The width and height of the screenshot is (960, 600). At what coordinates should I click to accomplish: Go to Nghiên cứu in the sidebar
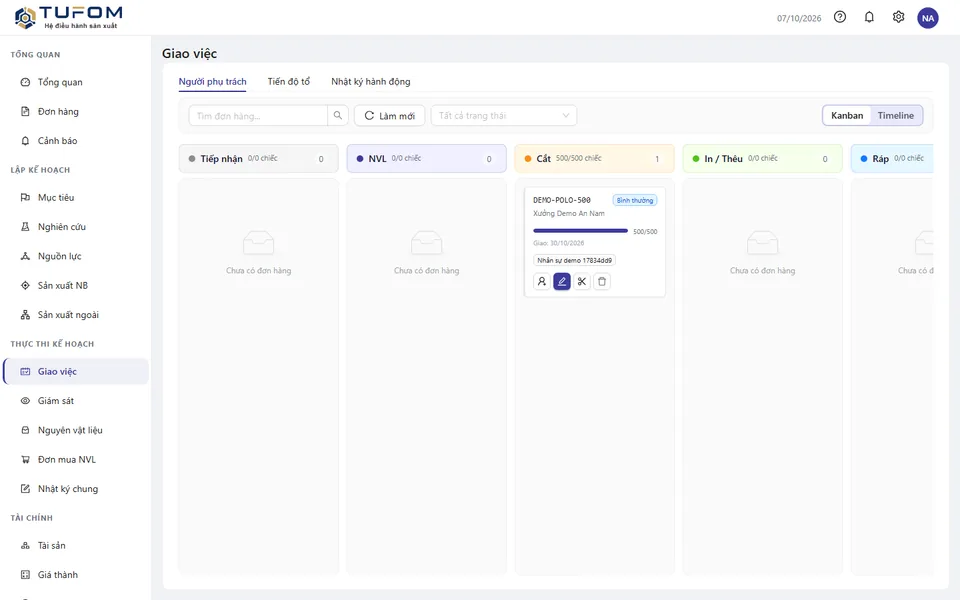pos(75,227)
